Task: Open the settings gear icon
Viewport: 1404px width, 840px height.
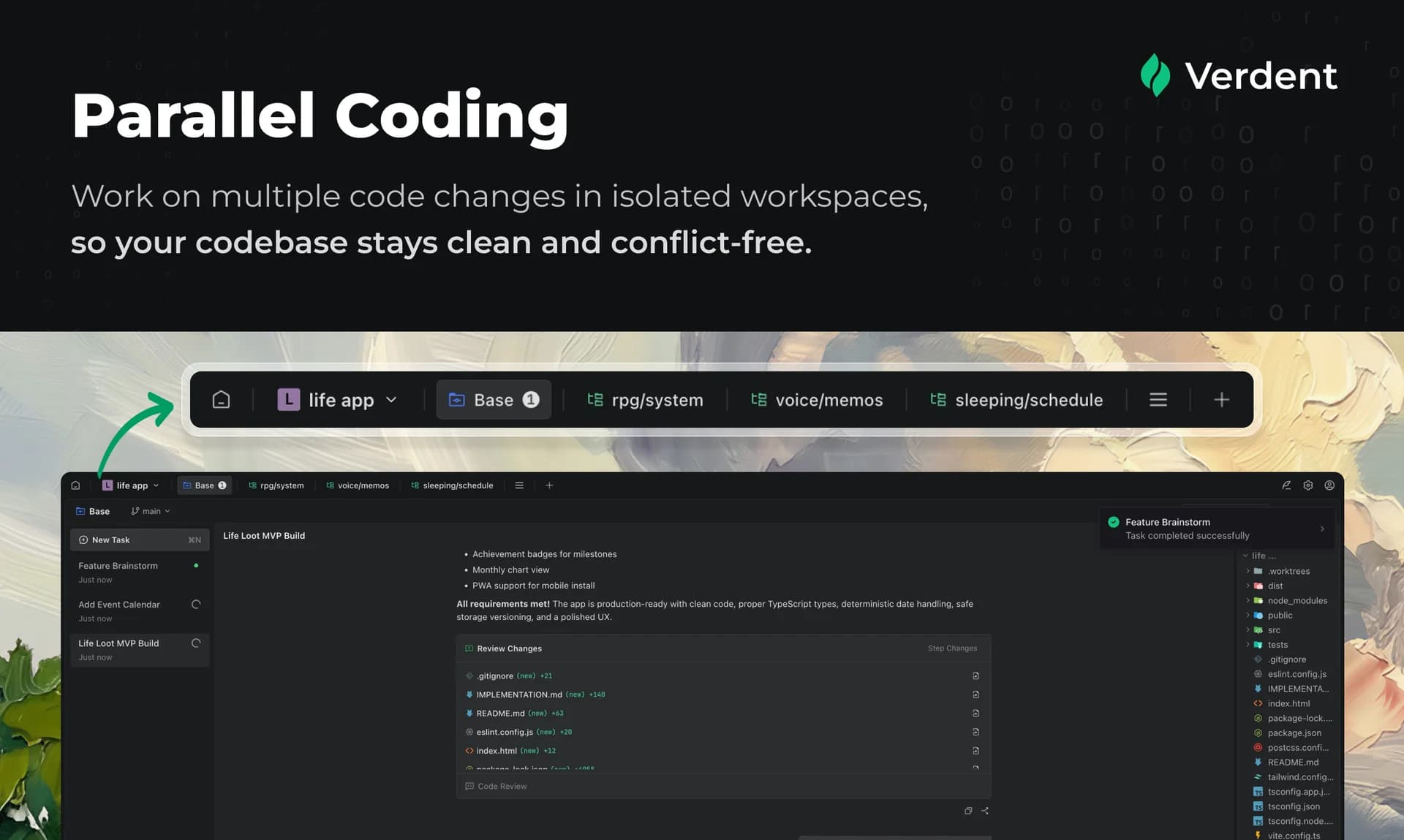Action: (1307, 485)
